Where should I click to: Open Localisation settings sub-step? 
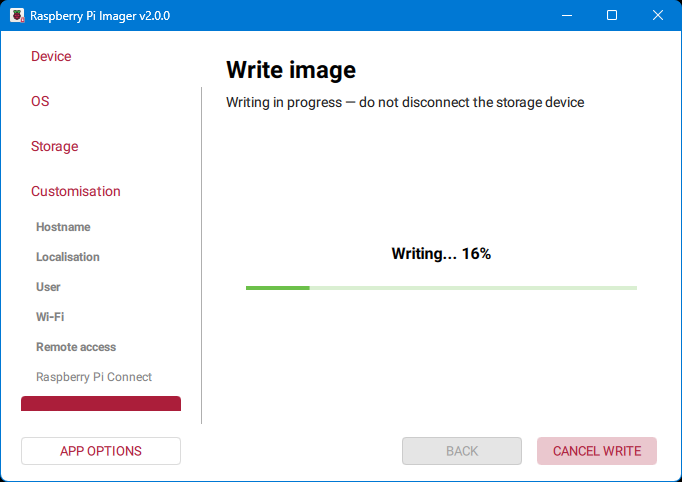[x=68, y=257]
